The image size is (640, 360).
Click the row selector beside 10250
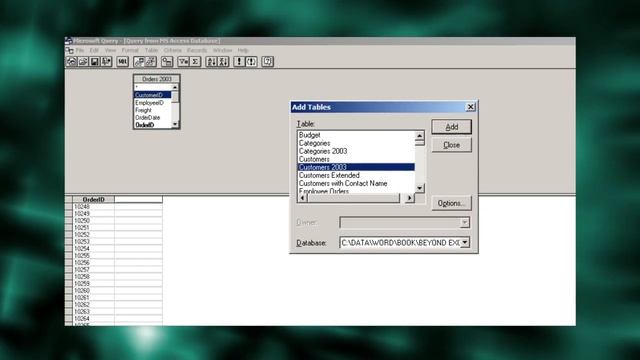[x=69, y=220]
